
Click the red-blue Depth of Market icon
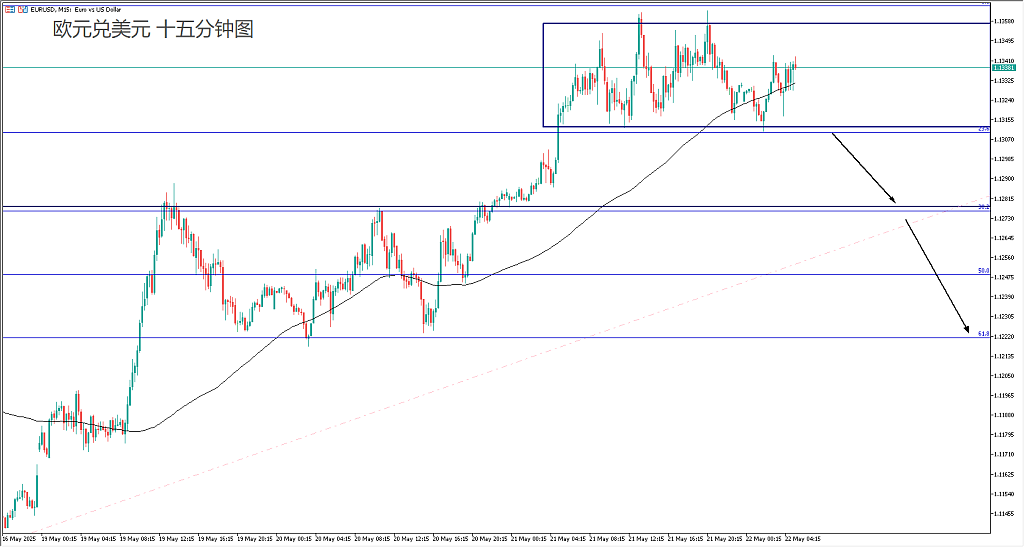click(x=22, y=10)
